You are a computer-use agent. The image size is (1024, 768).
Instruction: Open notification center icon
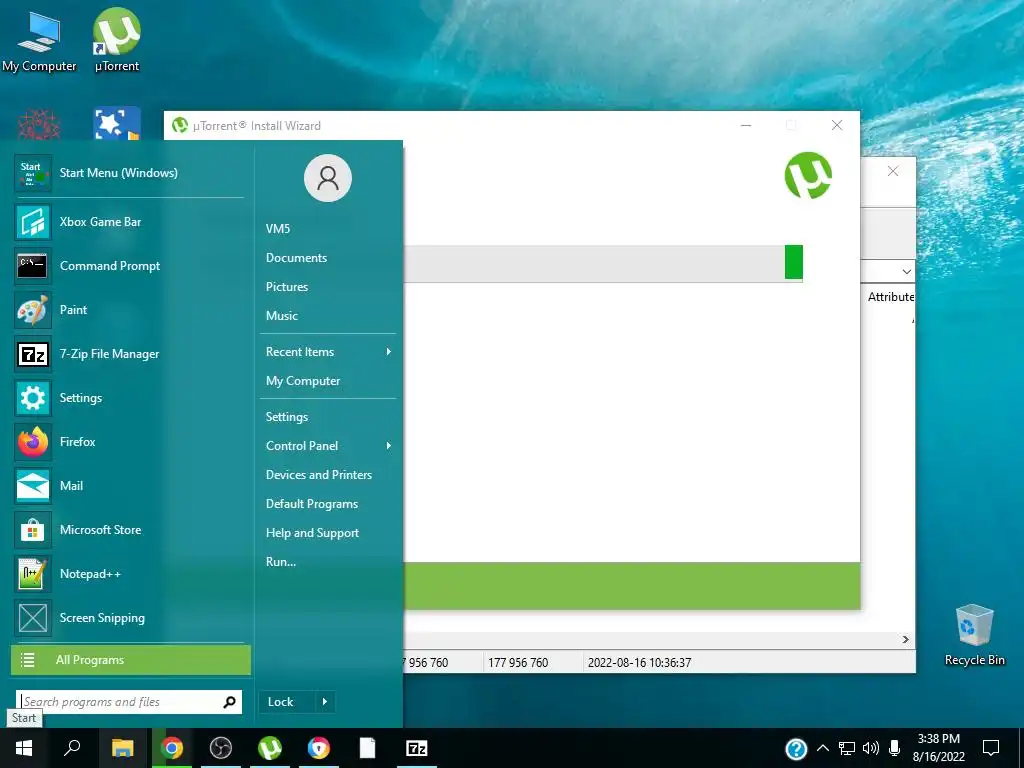coord(991,748)
